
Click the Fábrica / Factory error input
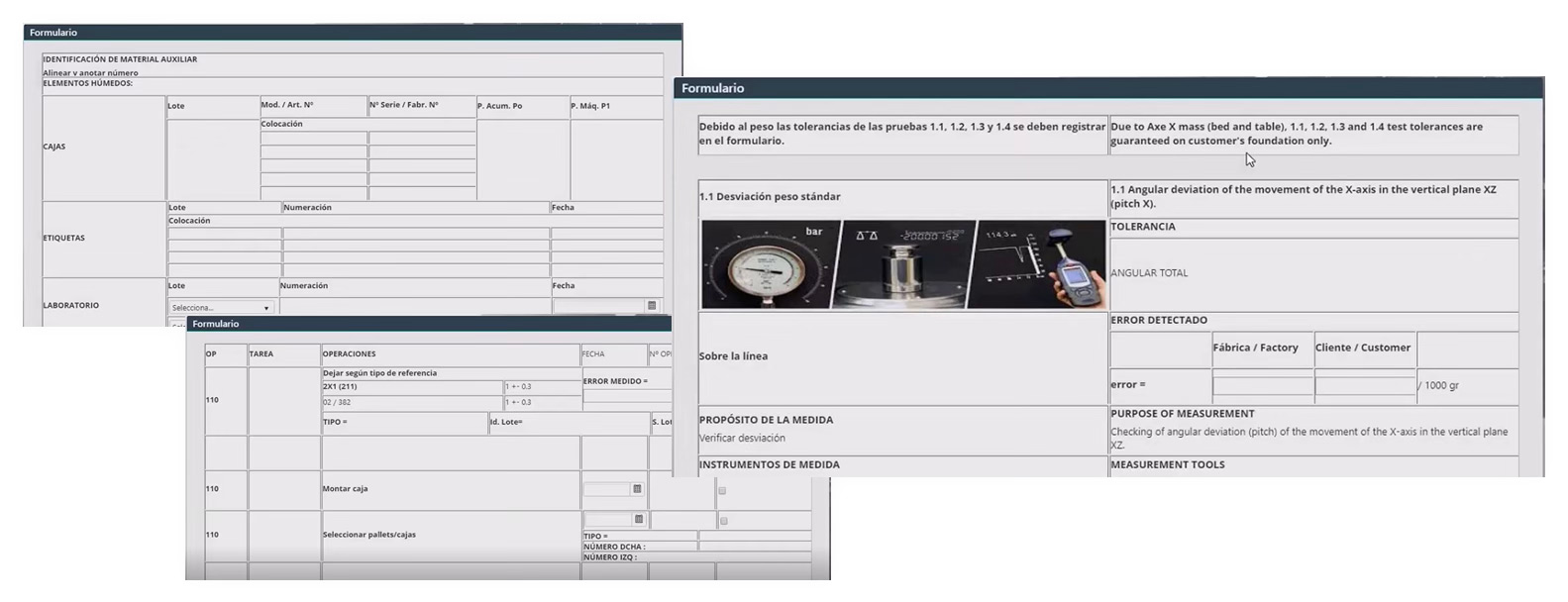point(1263,386)
